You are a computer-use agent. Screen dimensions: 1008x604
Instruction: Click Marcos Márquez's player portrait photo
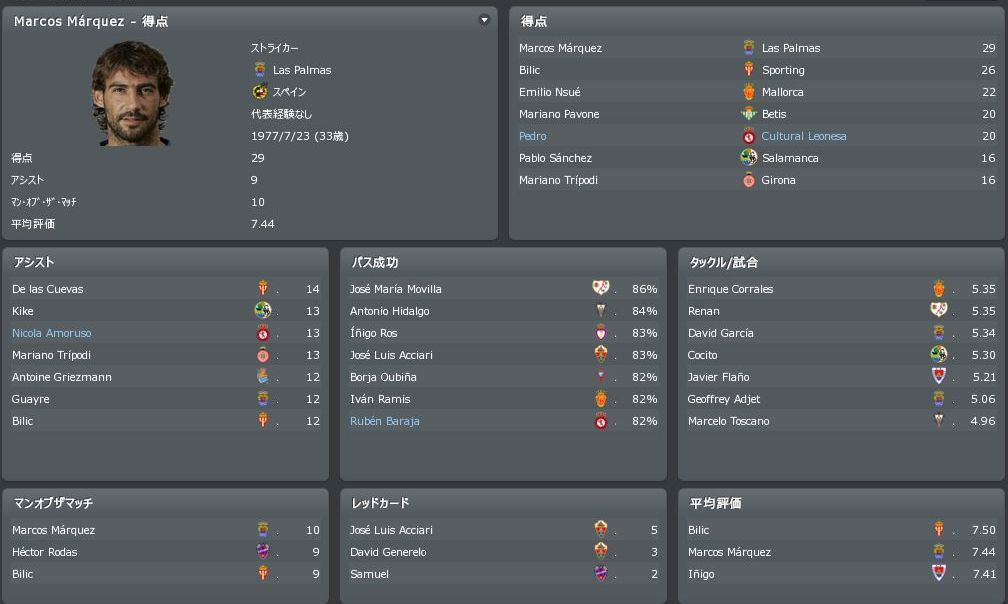point(132,93)
